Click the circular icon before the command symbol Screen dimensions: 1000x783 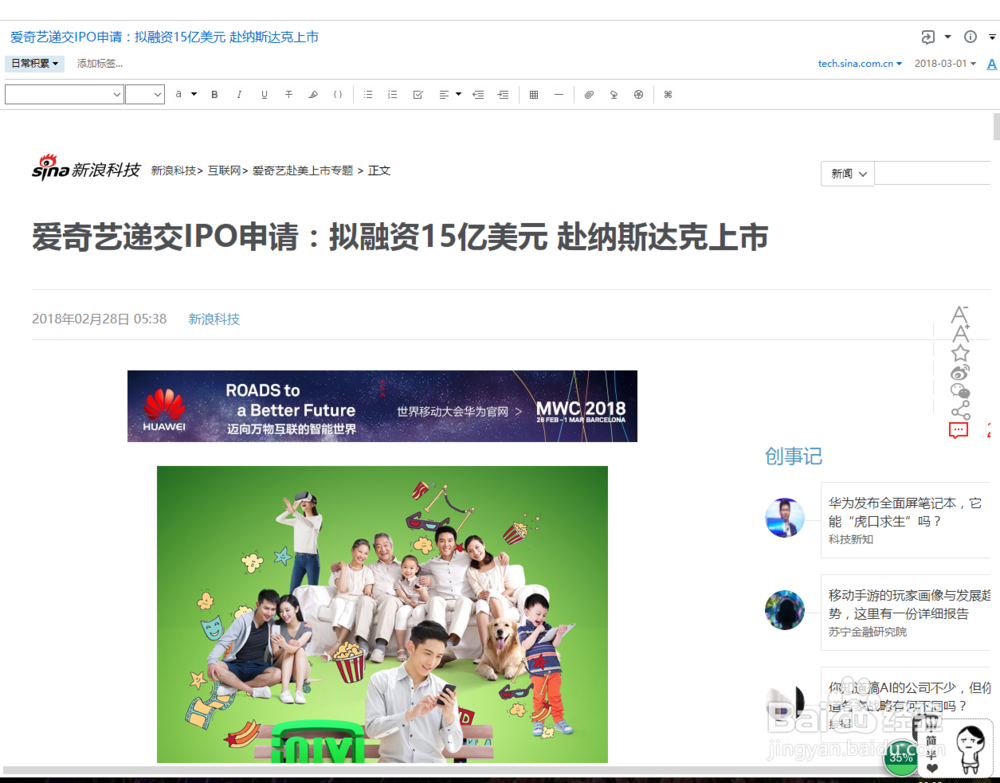(x=638, y=94)
